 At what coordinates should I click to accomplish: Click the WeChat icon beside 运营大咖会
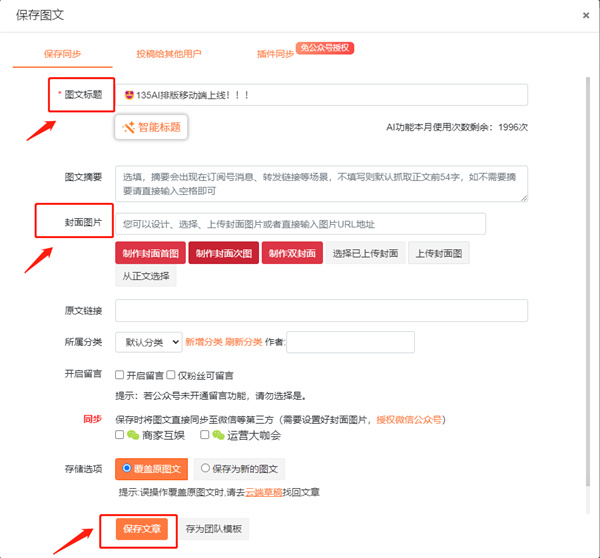[x=218, y=435]
